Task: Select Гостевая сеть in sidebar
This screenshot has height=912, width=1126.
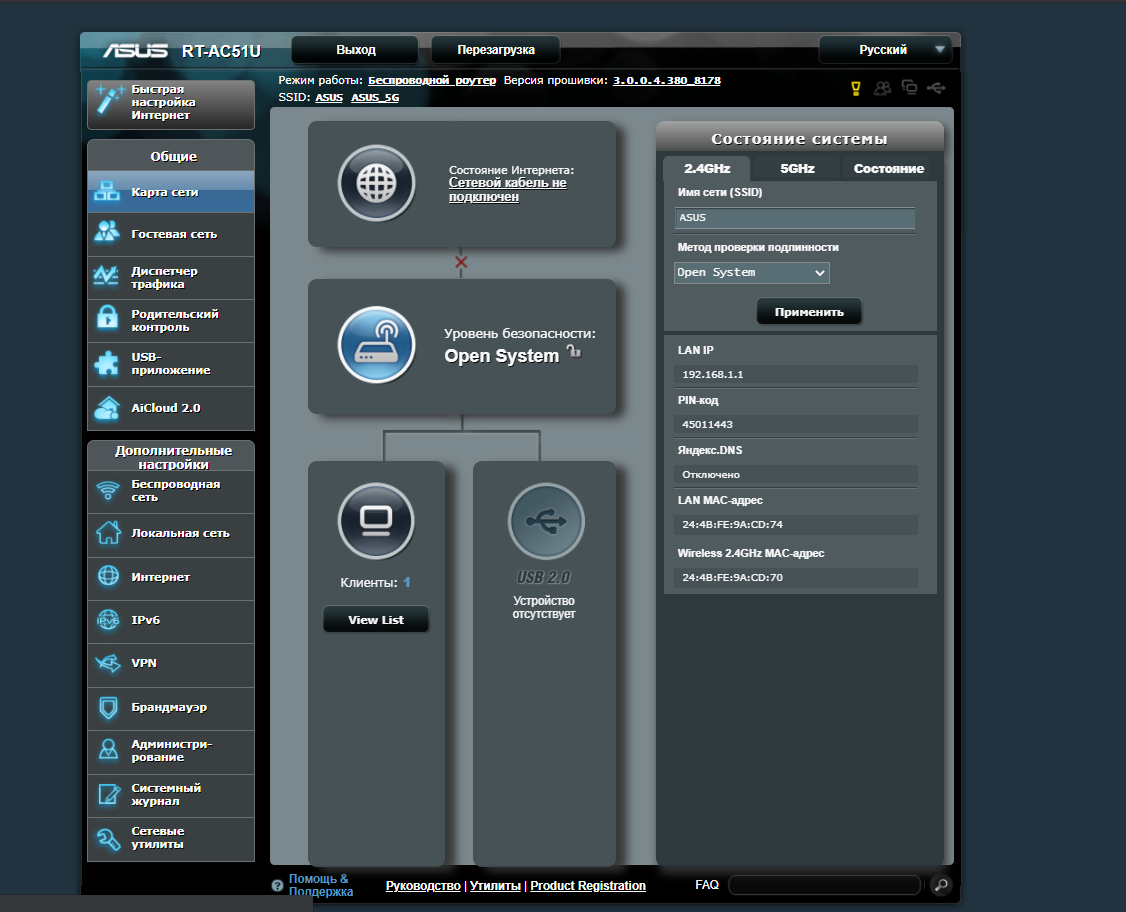Action: click(x=170, y=234)
